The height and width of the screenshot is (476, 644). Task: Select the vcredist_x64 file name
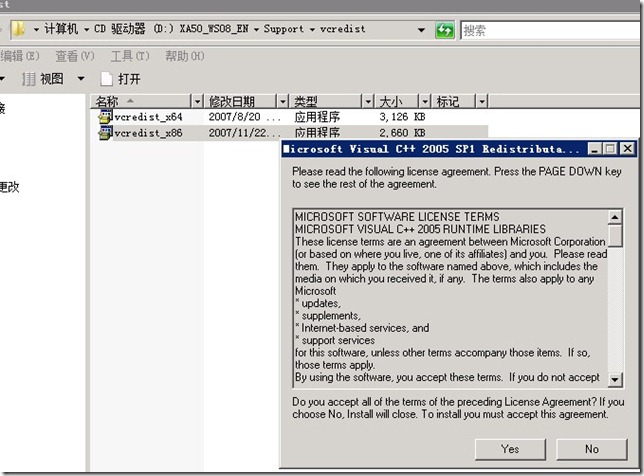[x=148, y=117]
